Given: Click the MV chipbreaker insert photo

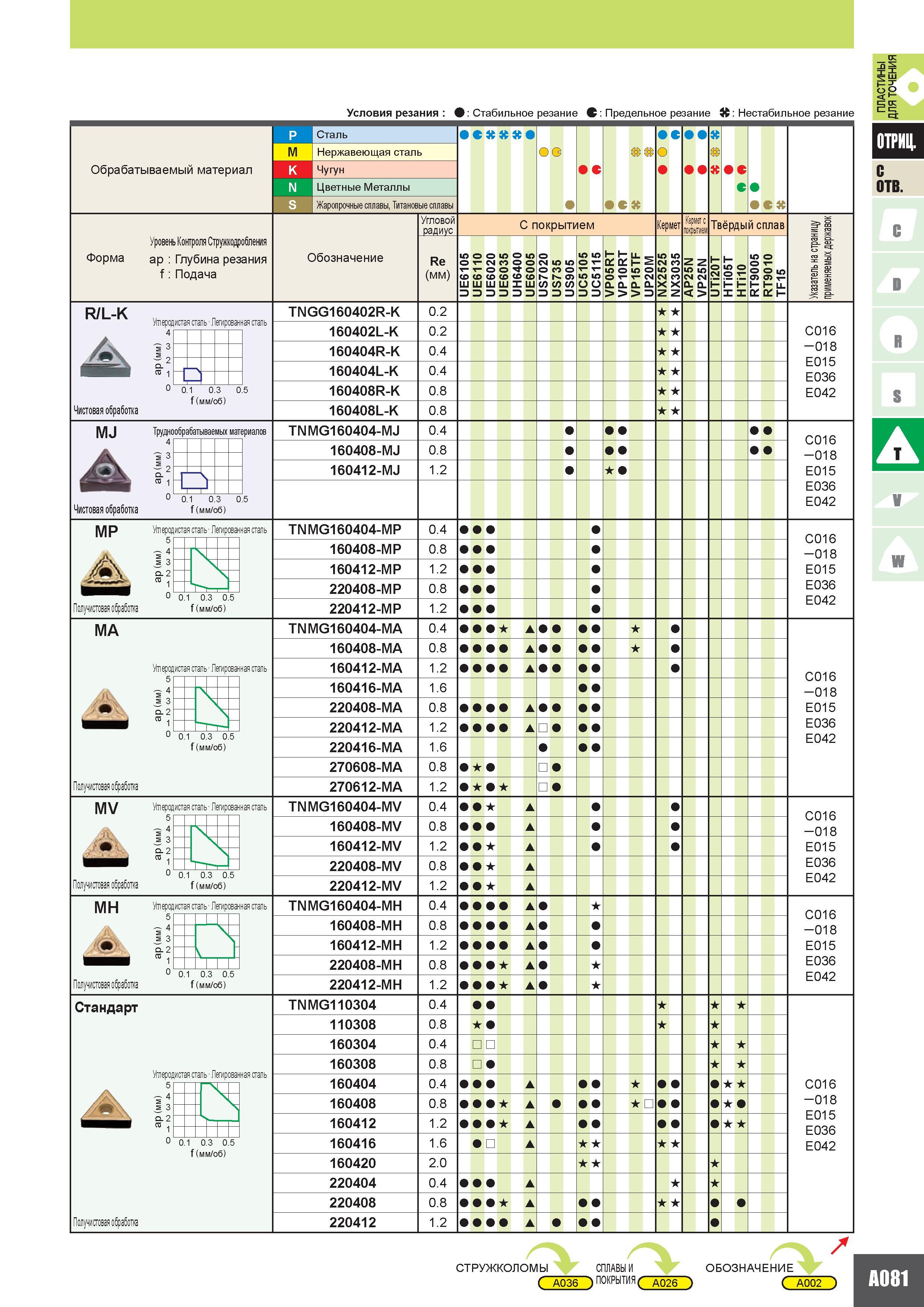Looking at the screenshot, I should [x=105, y=847].
